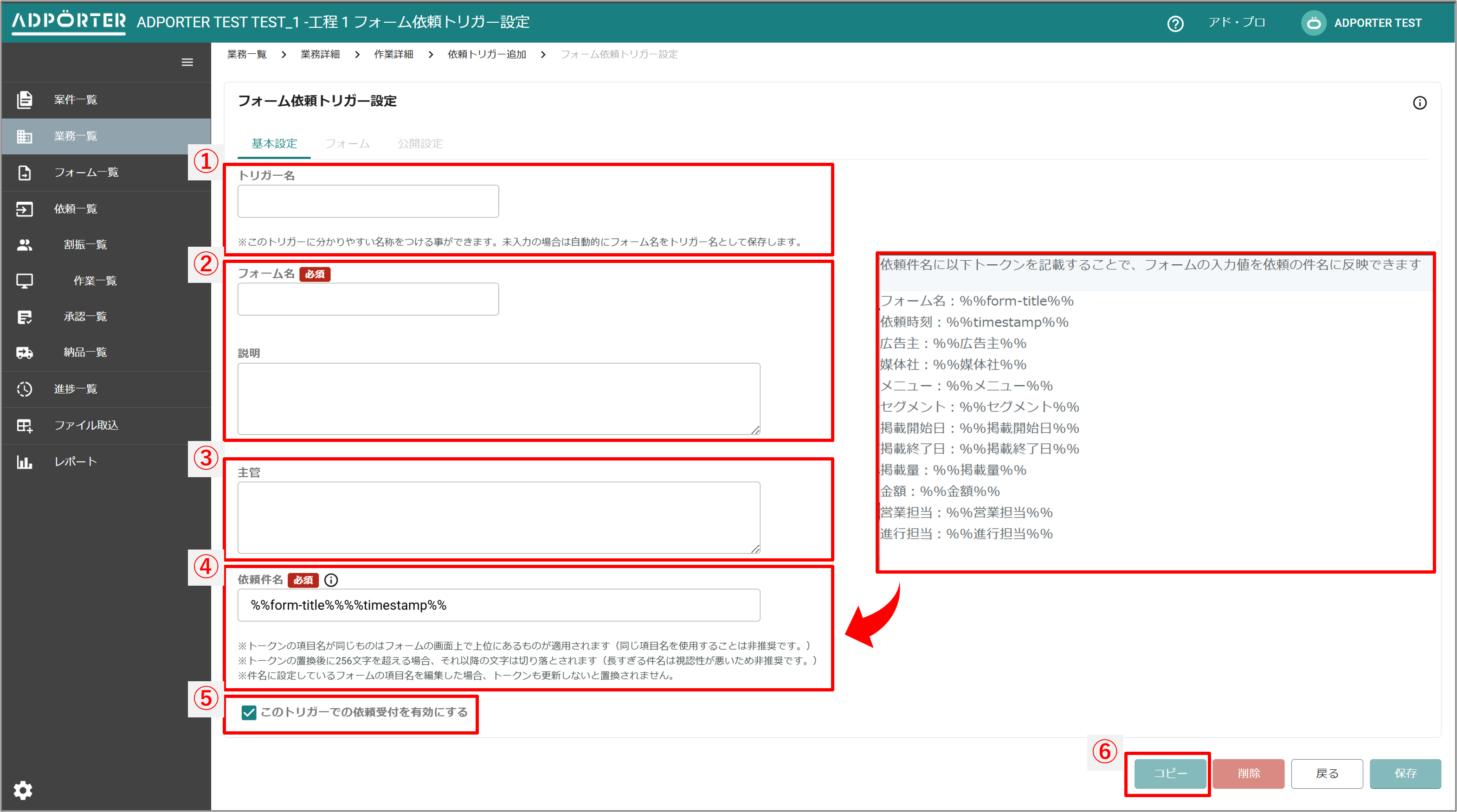Open settings gear at sidebar bottom
The image size is (1457, 812).
(23, 790)
